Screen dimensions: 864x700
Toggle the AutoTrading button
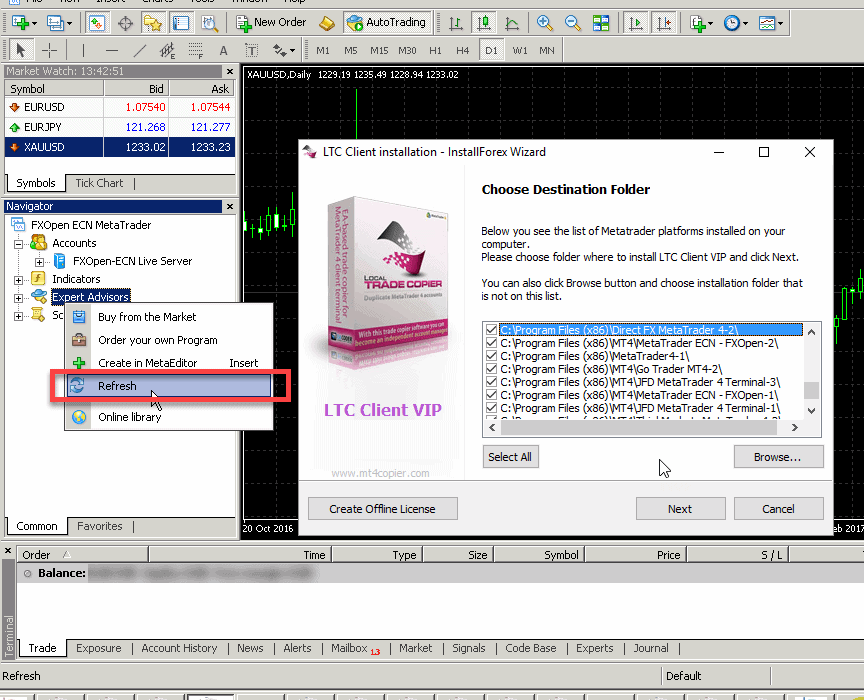point(387,23)
